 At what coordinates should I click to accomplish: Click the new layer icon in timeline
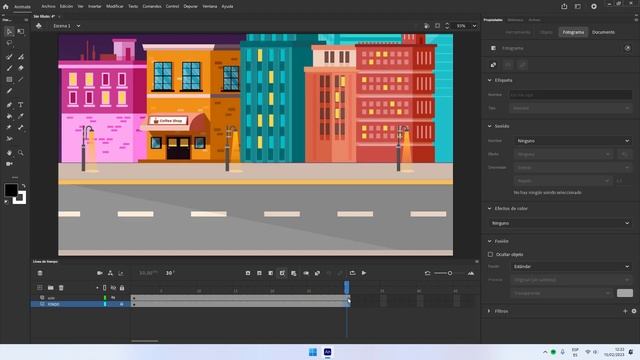tap(40, 288)
